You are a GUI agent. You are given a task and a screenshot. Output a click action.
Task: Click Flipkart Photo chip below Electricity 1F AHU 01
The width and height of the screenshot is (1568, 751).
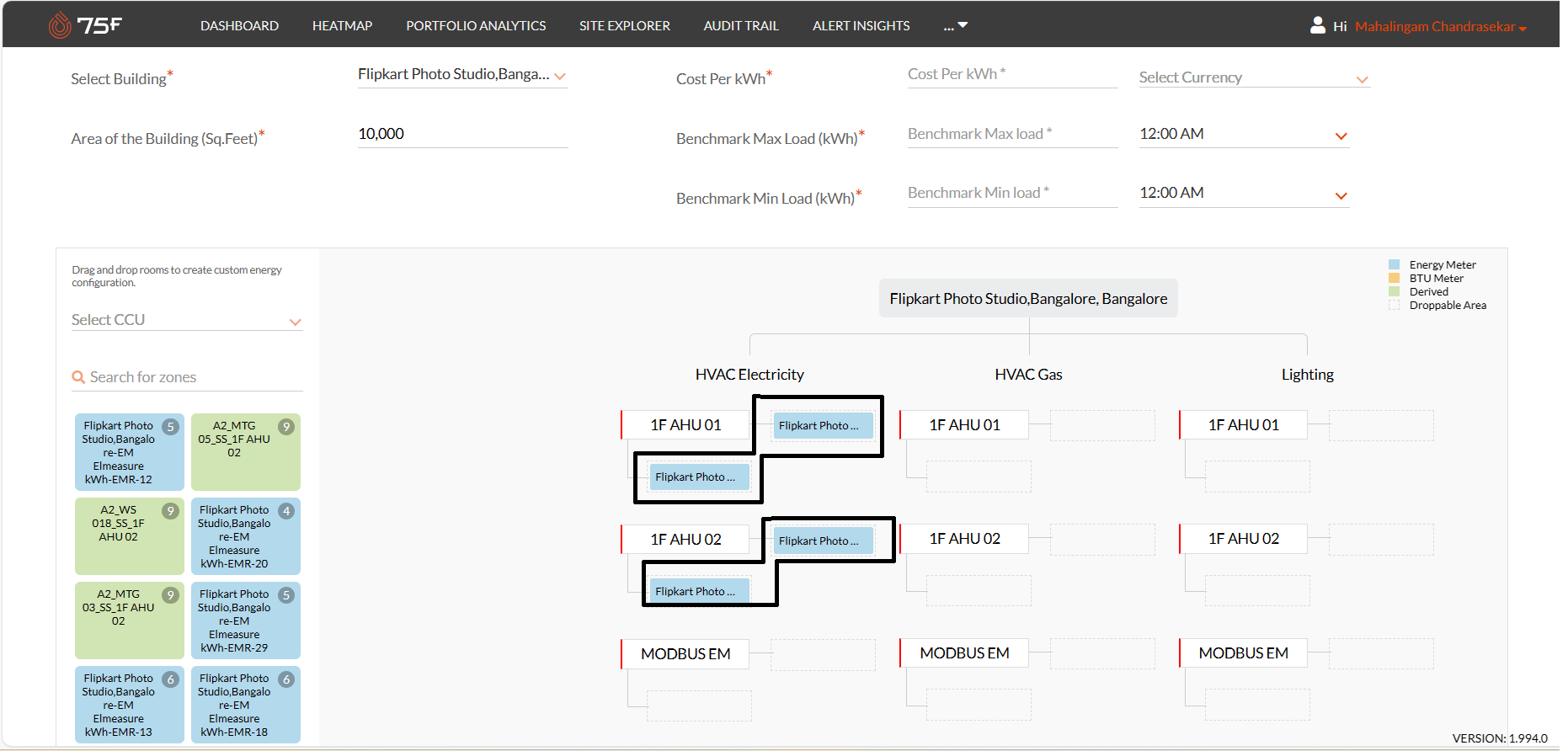(x=699, y=477)
